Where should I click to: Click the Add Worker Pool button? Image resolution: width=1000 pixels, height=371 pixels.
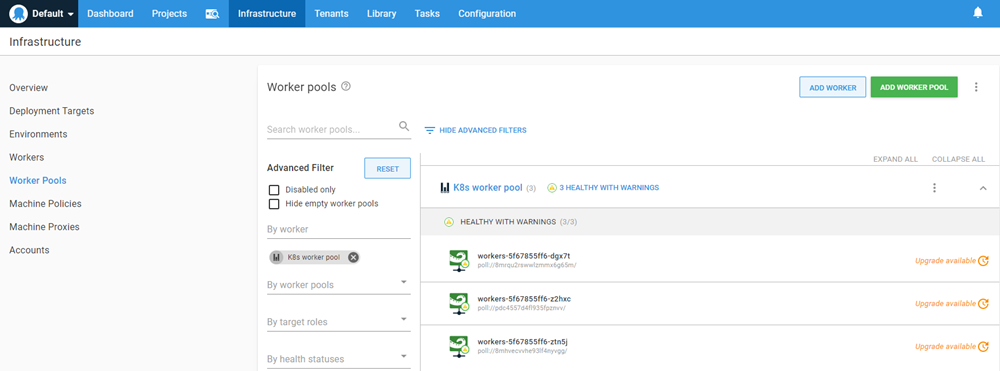pos(914,87)
